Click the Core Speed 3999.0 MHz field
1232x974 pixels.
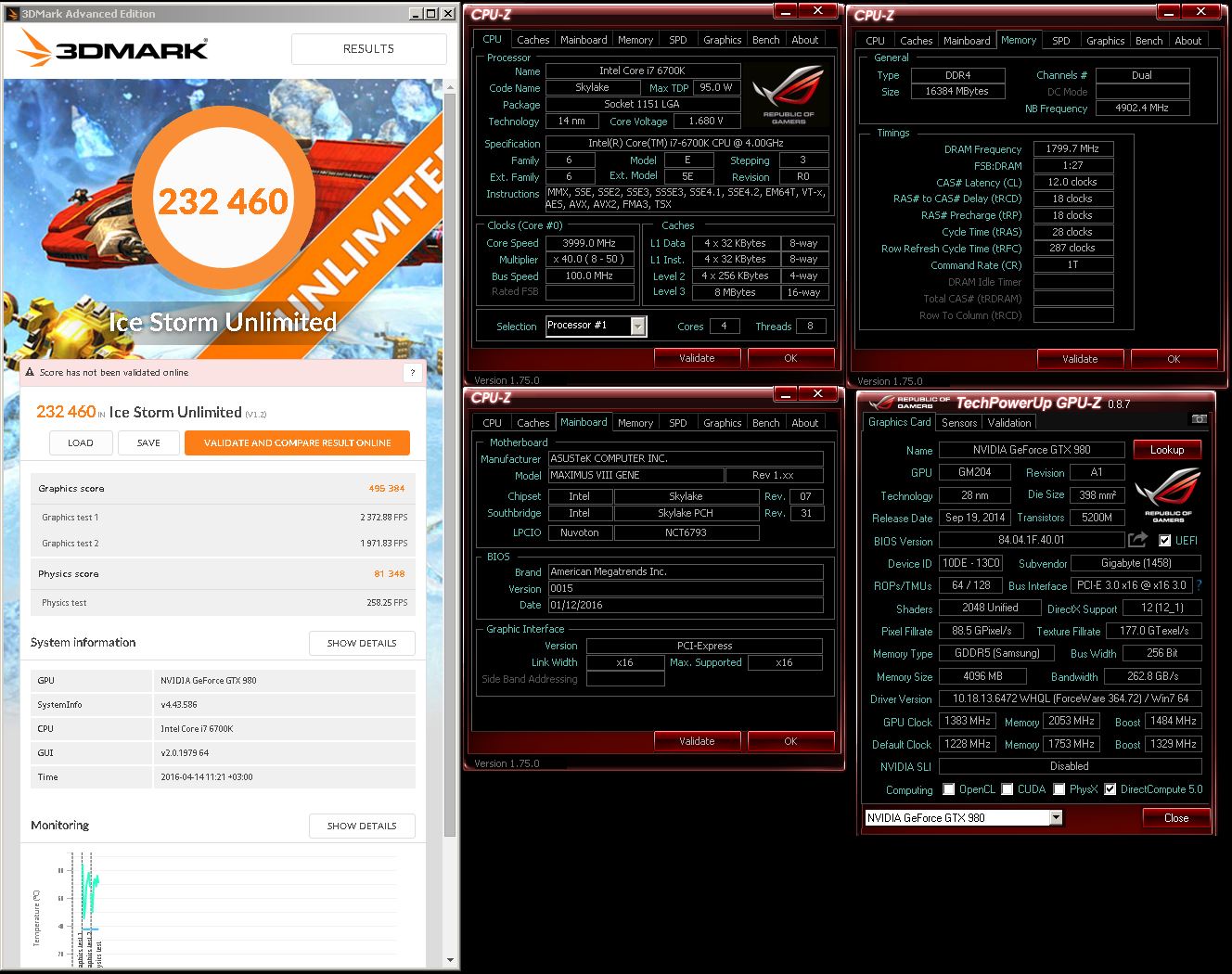tap(590, 243)
